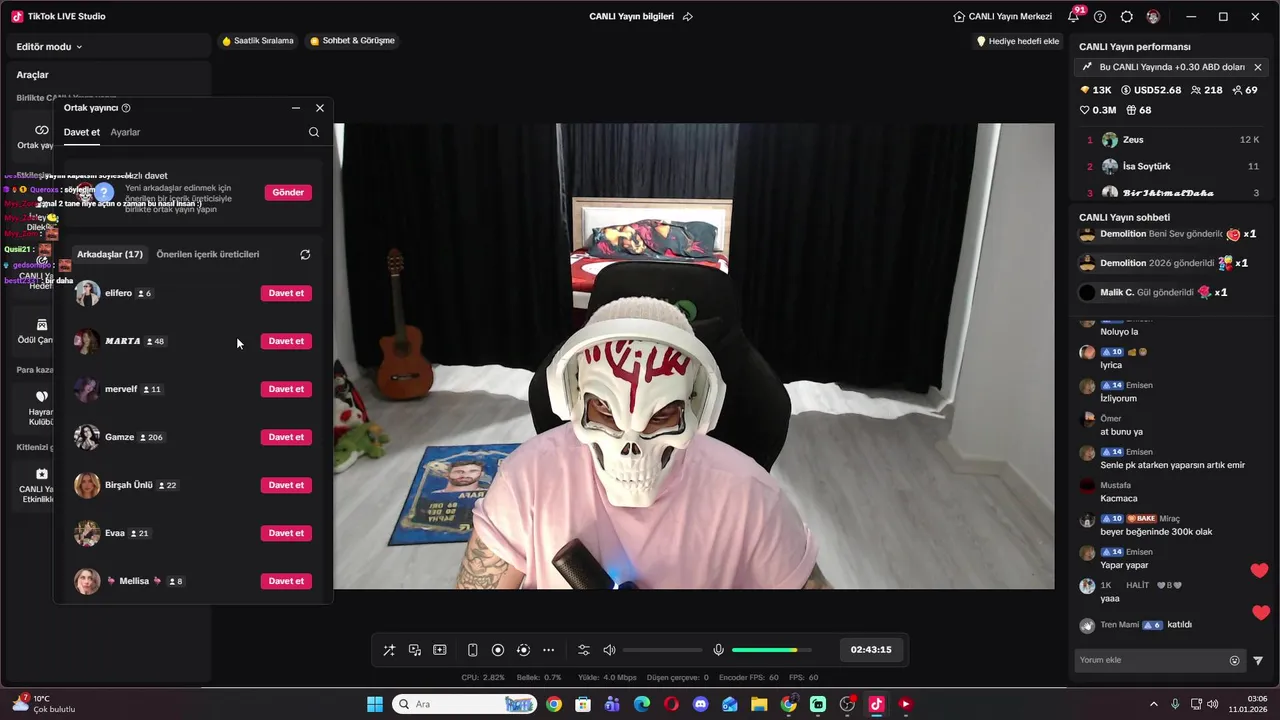The width and height of the screenshot is (1280, 720).
Task: Click the record circle icon
Action: coord(498,650)
